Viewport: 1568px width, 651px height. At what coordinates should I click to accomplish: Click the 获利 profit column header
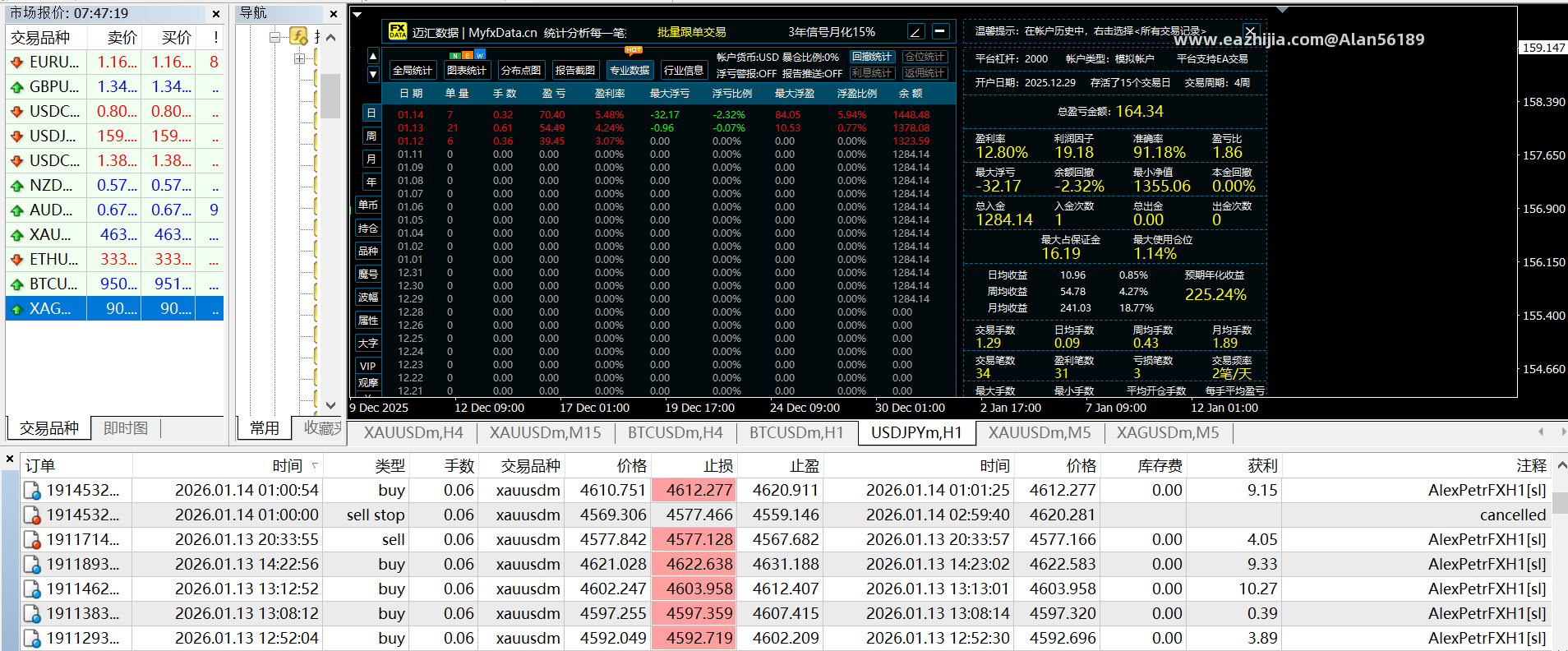[x=1233, y=466]
